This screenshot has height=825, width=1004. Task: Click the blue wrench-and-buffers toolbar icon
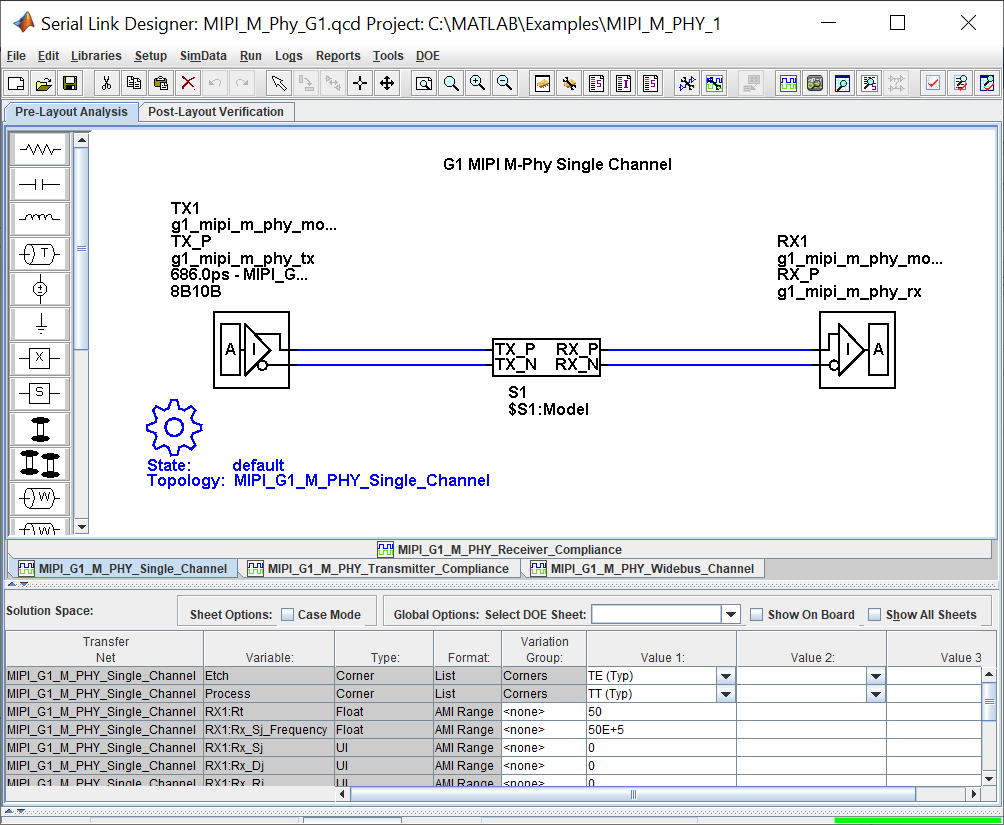pos(687,83)
